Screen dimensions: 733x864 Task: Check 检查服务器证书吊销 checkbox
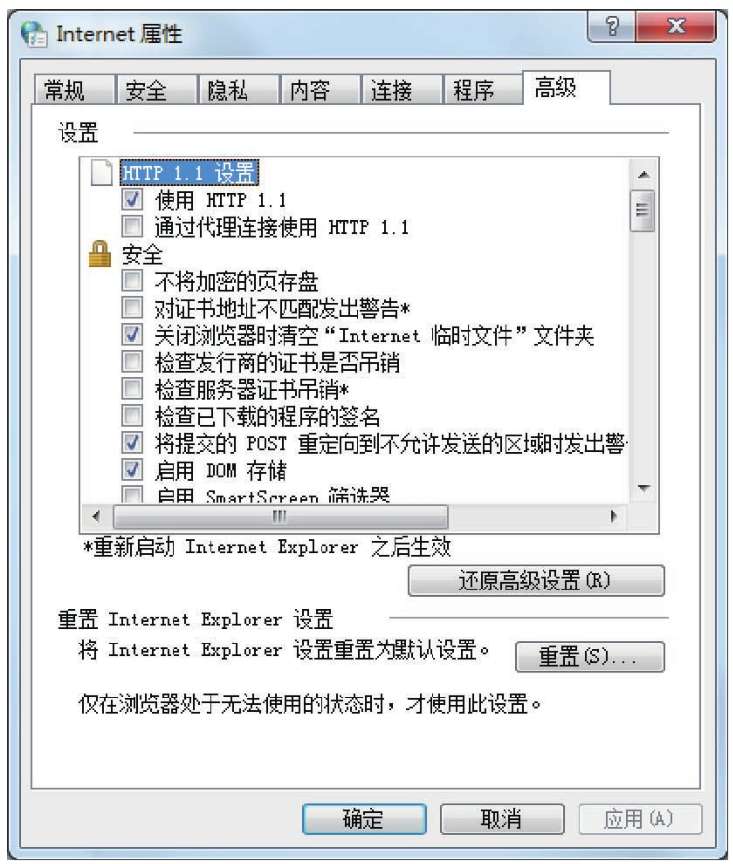(x=132, y=388)
